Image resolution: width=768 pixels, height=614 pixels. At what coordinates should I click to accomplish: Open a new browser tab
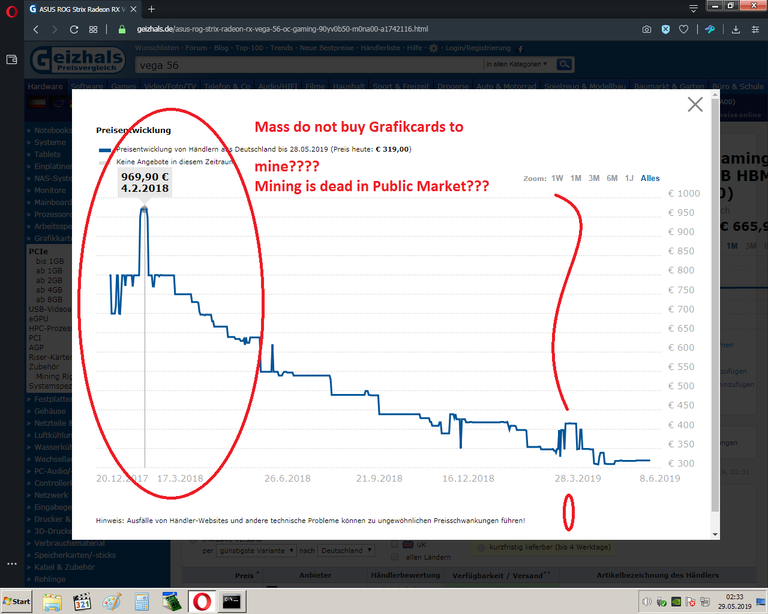151,9
